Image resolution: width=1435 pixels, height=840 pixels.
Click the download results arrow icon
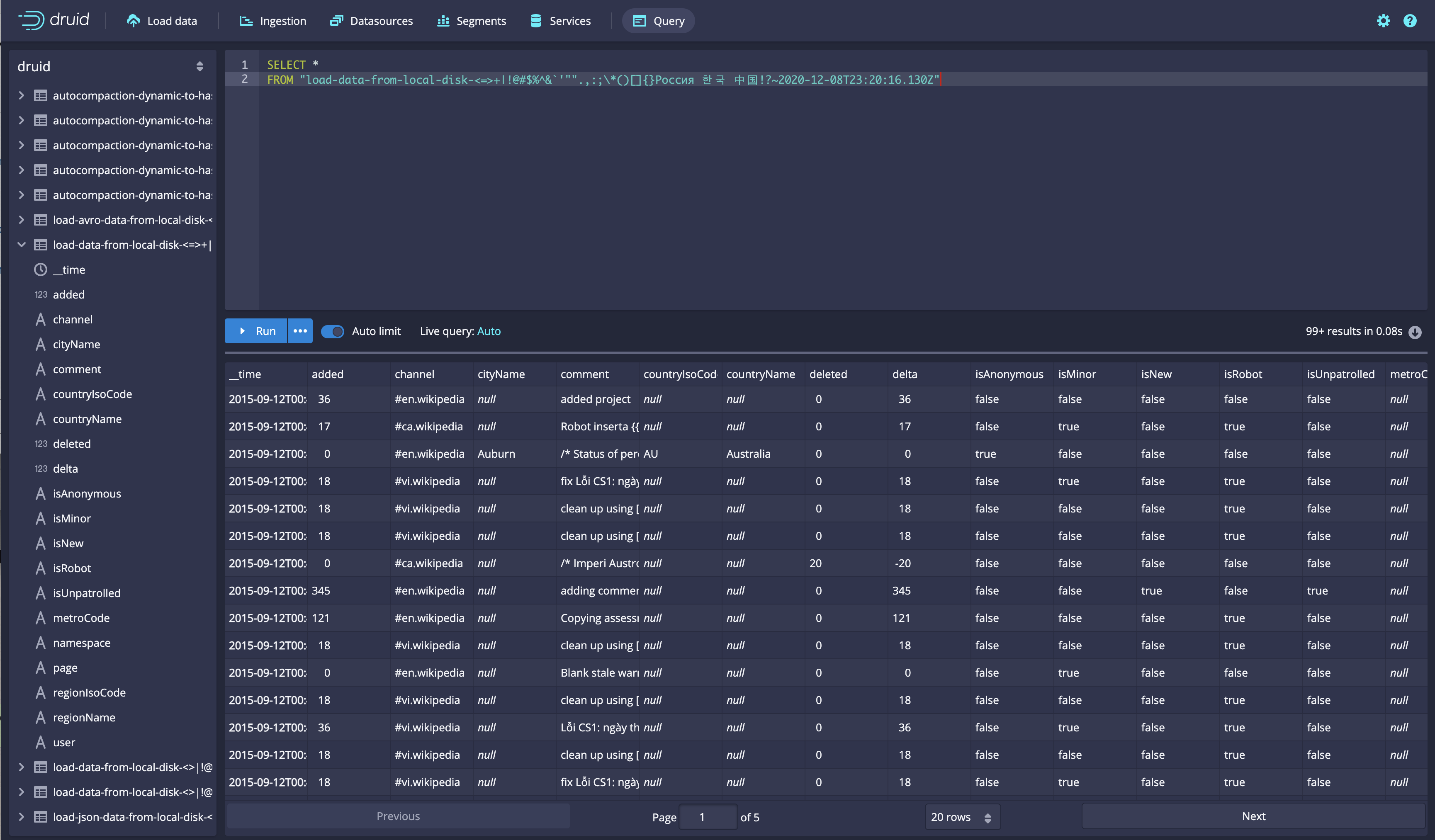[1415, 332]
